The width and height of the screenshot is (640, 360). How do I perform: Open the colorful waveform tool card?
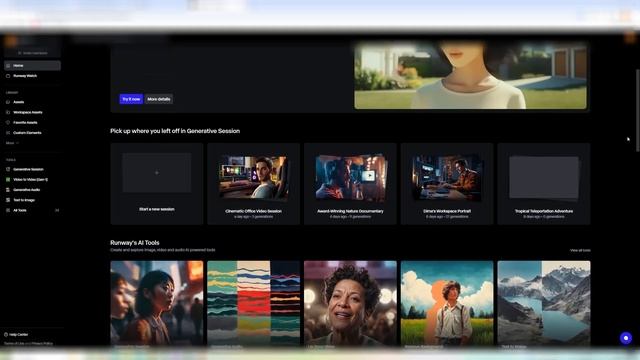tap(253, 304)
